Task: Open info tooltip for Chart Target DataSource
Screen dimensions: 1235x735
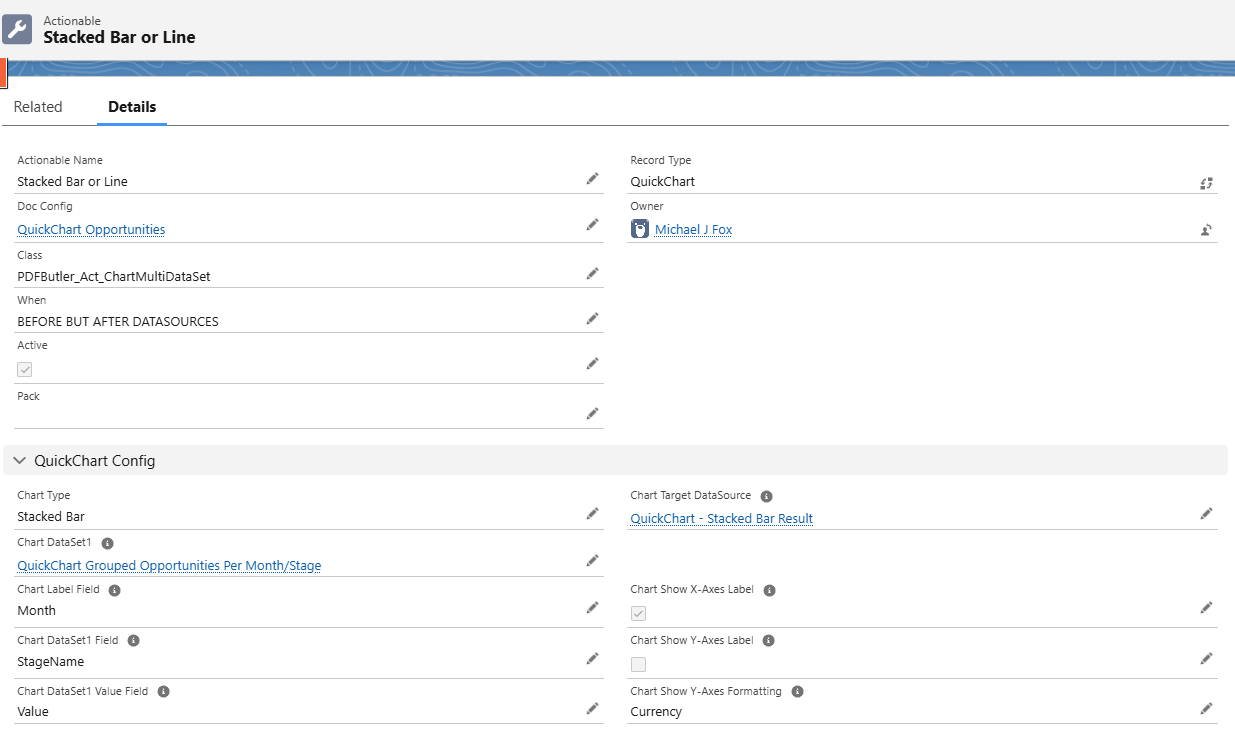Action: point(766,496)
